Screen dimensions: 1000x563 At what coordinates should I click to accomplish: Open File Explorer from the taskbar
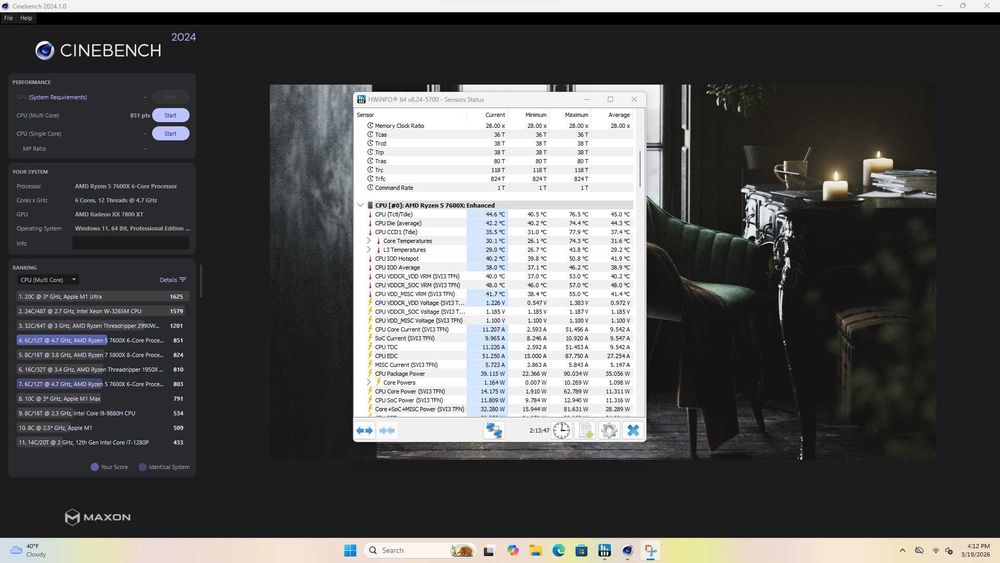(x=536, y=550)
